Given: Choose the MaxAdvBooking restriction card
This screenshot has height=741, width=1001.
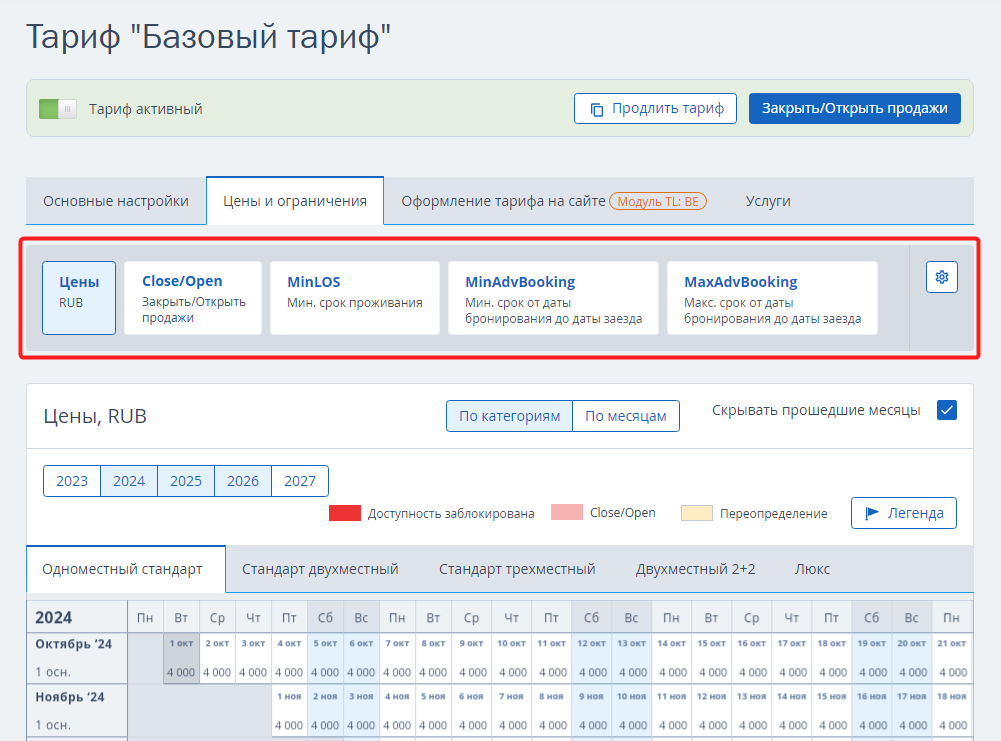Looking at the screenshot, I should [771, 298].
